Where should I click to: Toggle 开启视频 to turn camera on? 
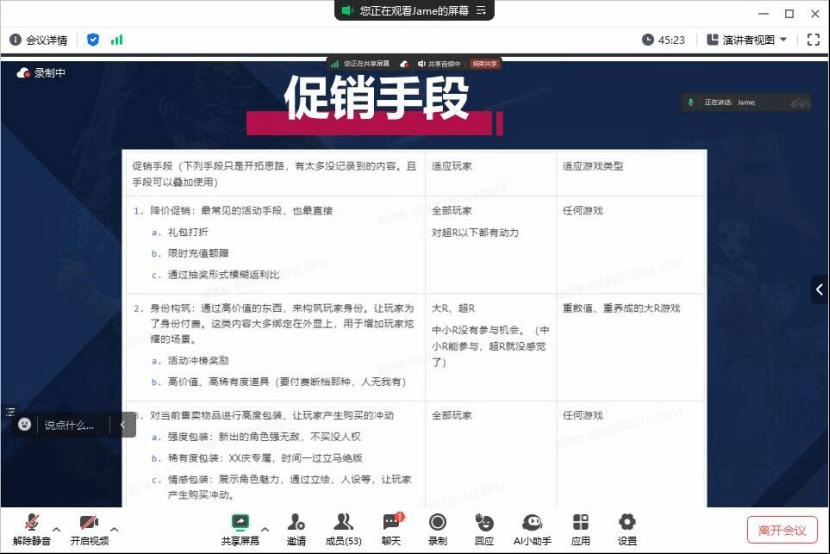[89, 527]
